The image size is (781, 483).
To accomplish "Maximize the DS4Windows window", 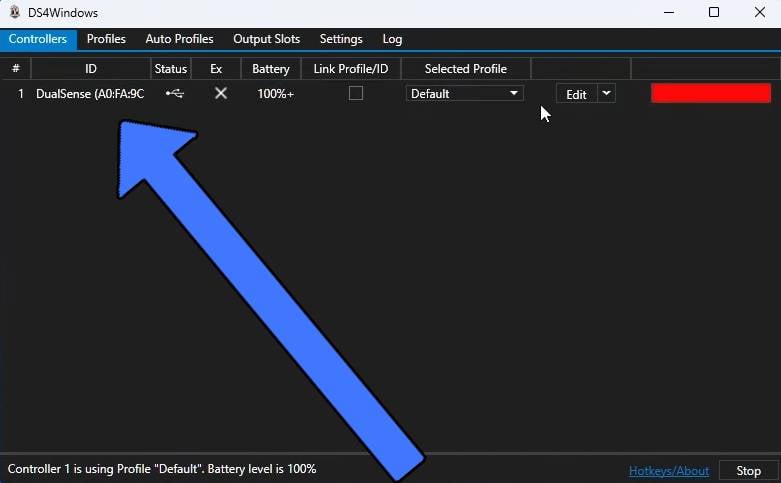I will [714, 12].
